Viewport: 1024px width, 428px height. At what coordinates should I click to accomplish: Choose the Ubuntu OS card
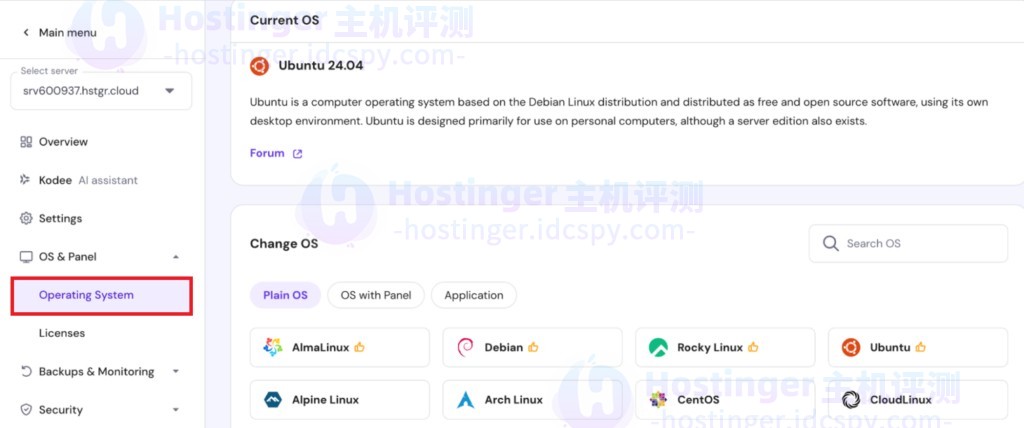(918, 347)
